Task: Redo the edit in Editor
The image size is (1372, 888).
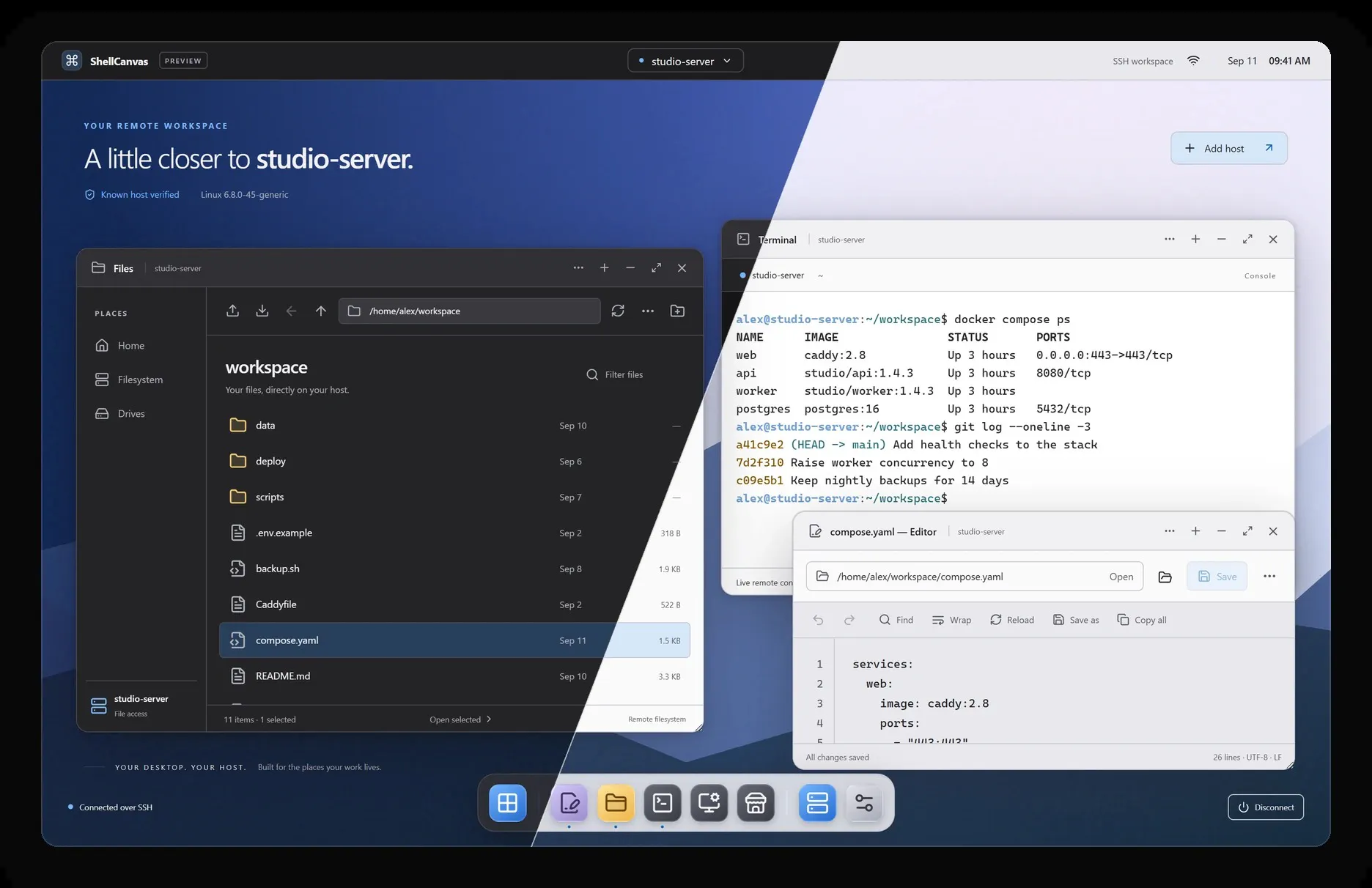Action: (849, 620)
